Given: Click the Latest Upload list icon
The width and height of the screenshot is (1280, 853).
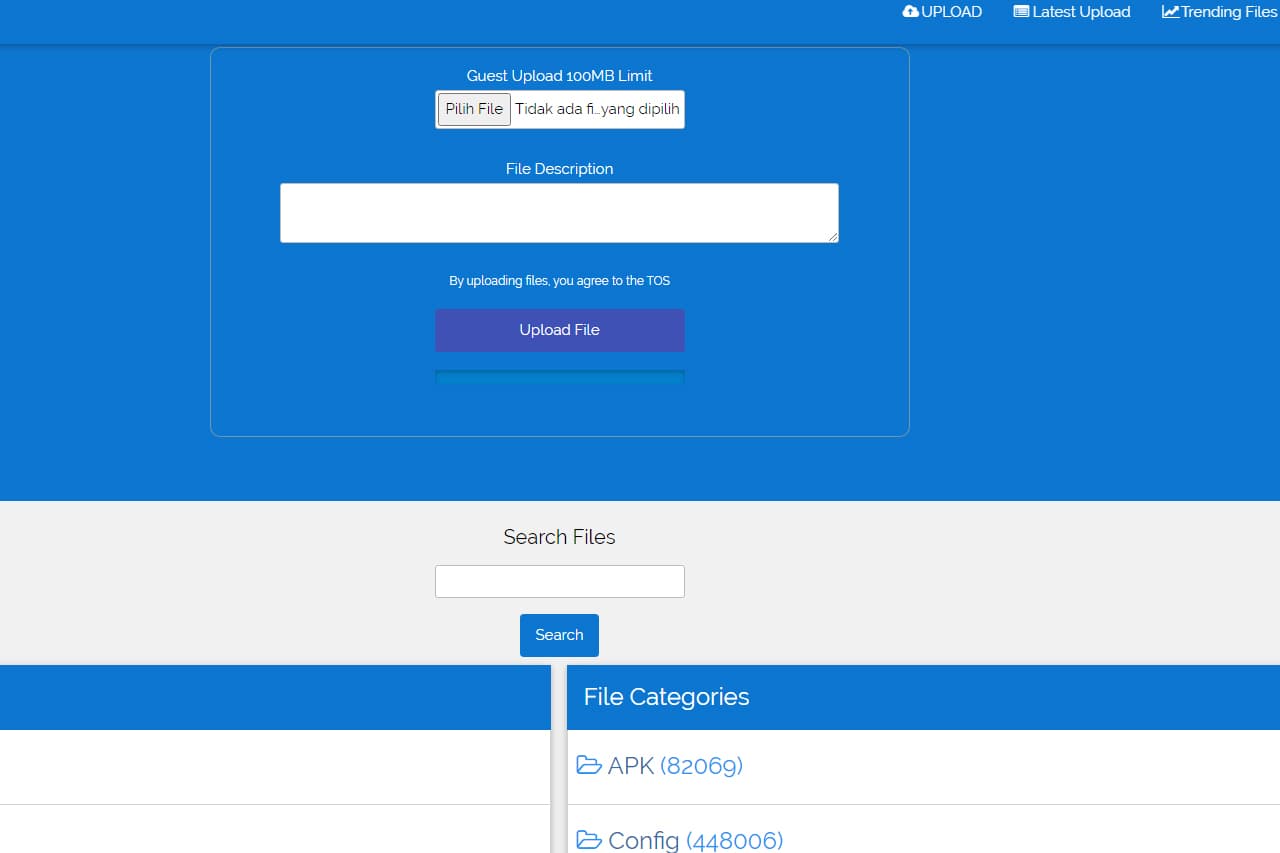Looking at the screenshot, I should click(x=1021, y=12).
